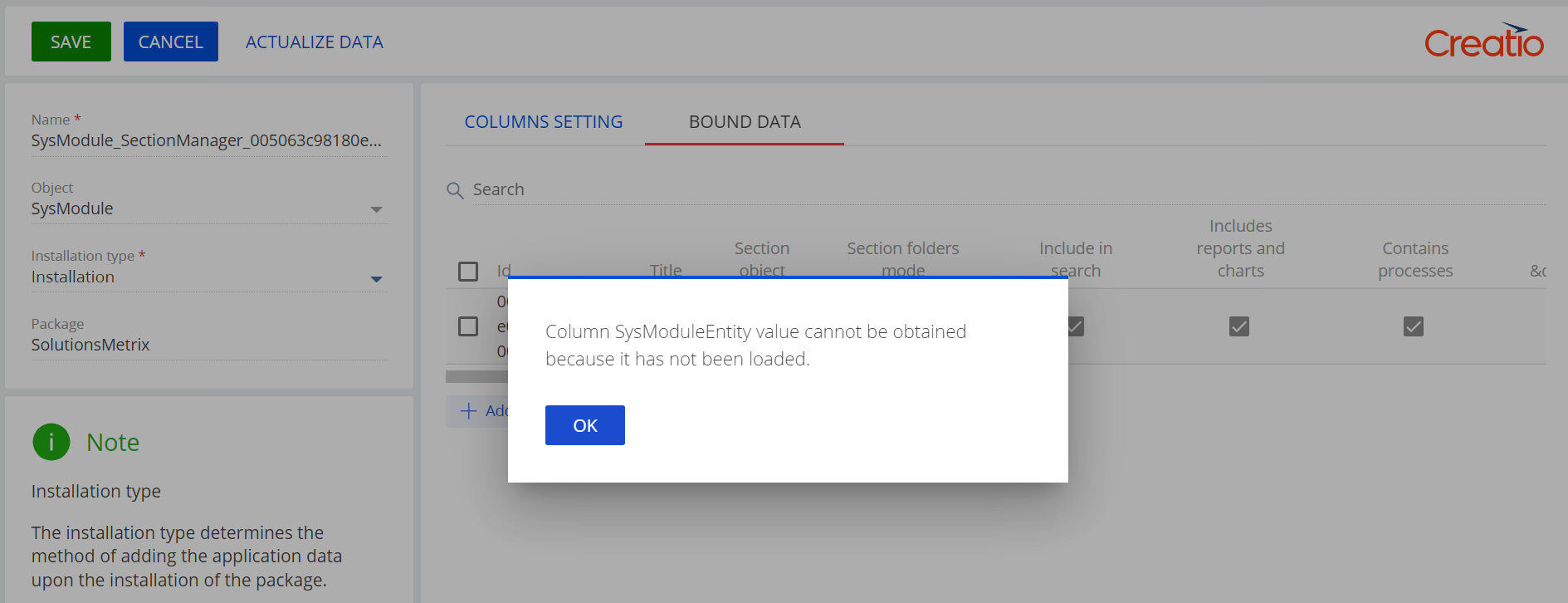
Task: Click the Cancel button
Action: coord(171,42)
